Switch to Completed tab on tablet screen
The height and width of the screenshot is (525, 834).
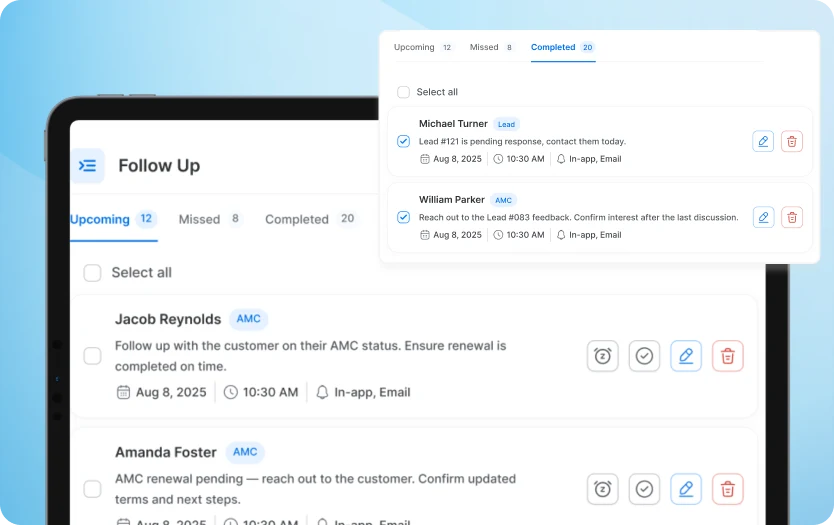coord(312,220)
